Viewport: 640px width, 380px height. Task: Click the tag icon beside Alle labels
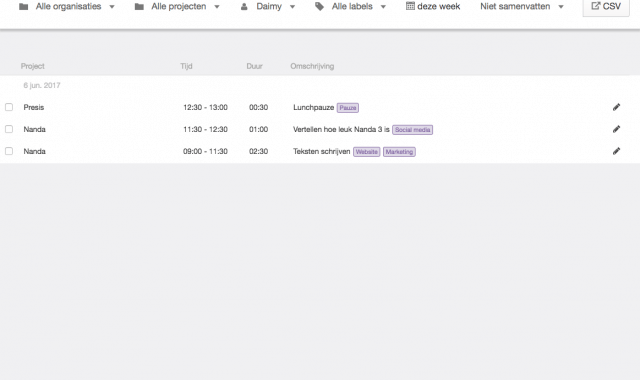[x=319, y=7]
